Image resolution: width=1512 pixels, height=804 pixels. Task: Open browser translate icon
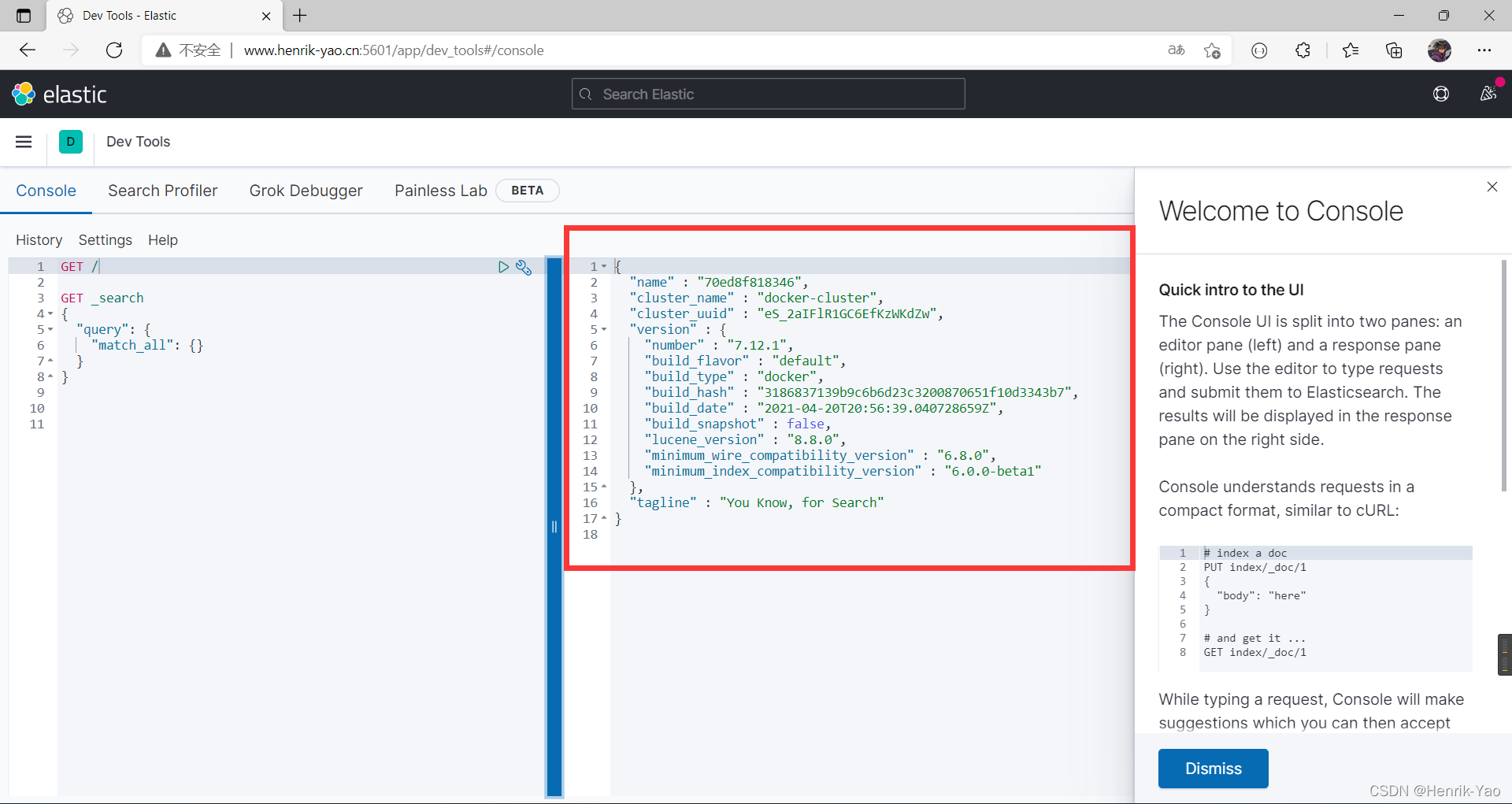pos(1177,50)
